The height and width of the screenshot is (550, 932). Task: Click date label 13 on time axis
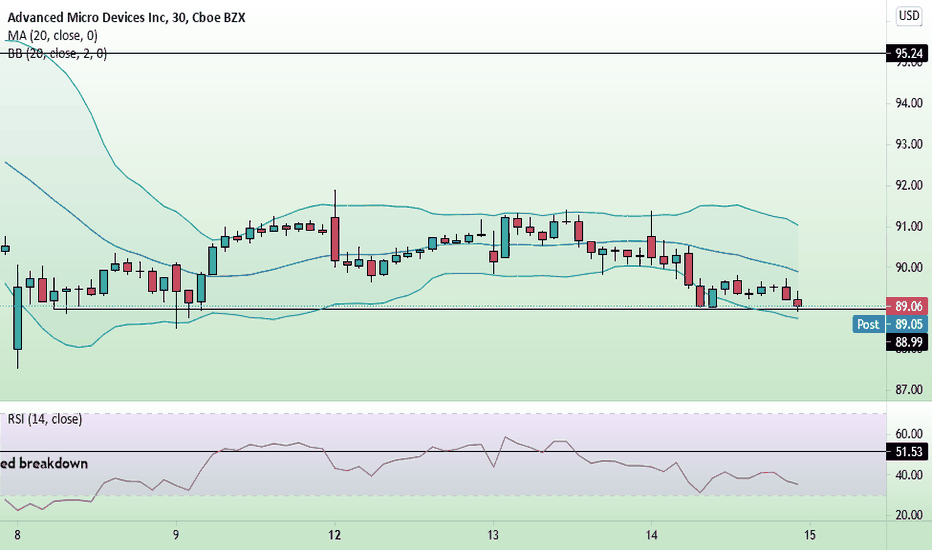point(493,535)
